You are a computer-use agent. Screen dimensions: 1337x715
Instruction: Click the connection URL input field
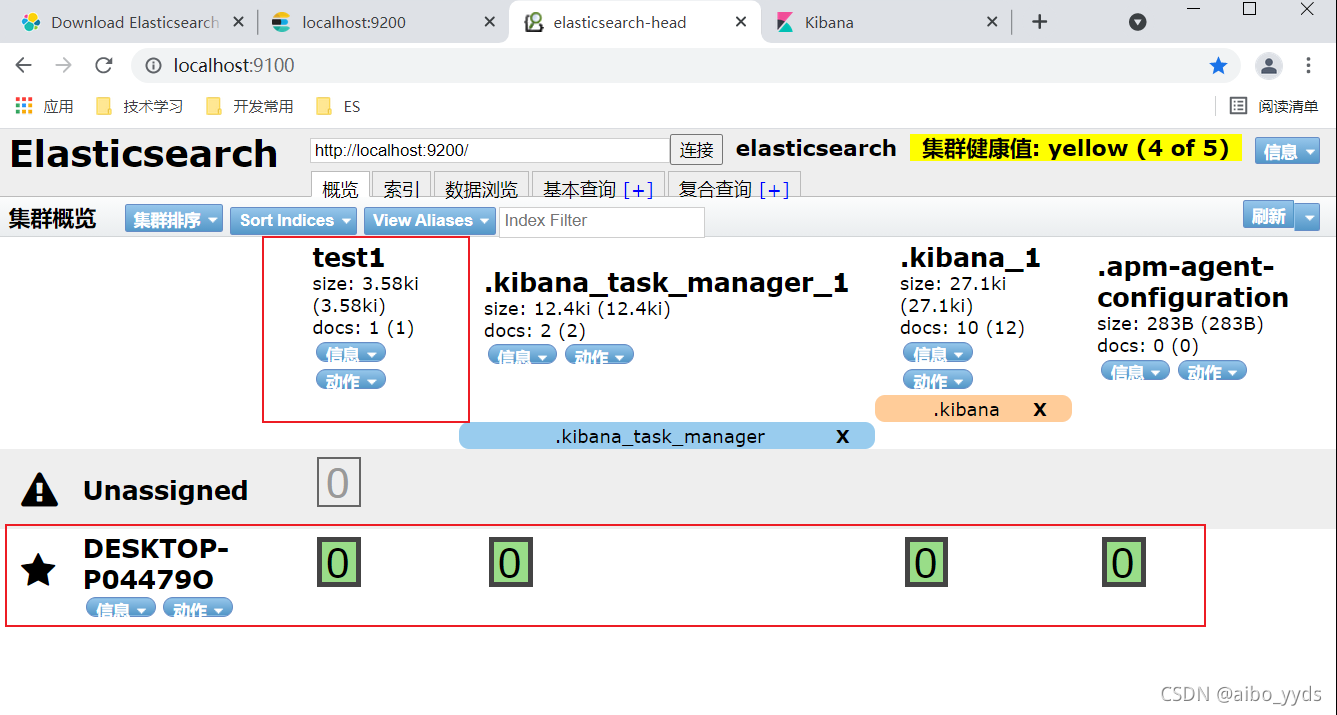click(x=490, y=150)
